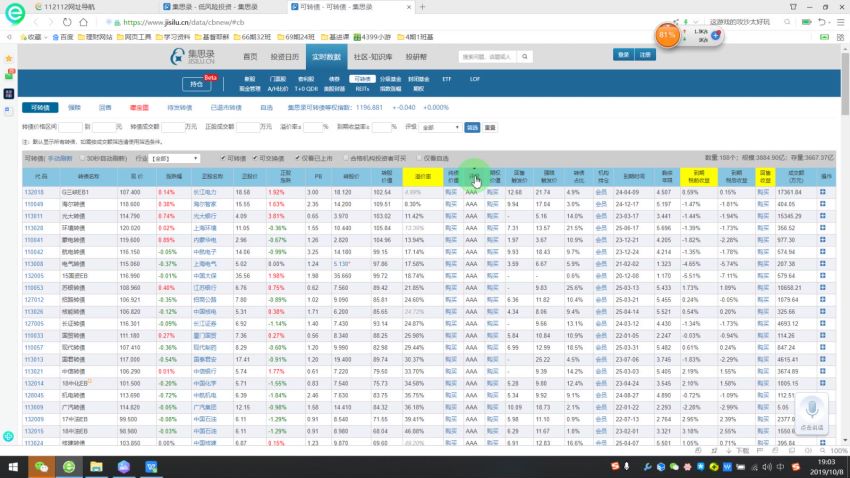850x478 pixels.
Task: Click the 持仓 Beta button
Action: (197, 84)
